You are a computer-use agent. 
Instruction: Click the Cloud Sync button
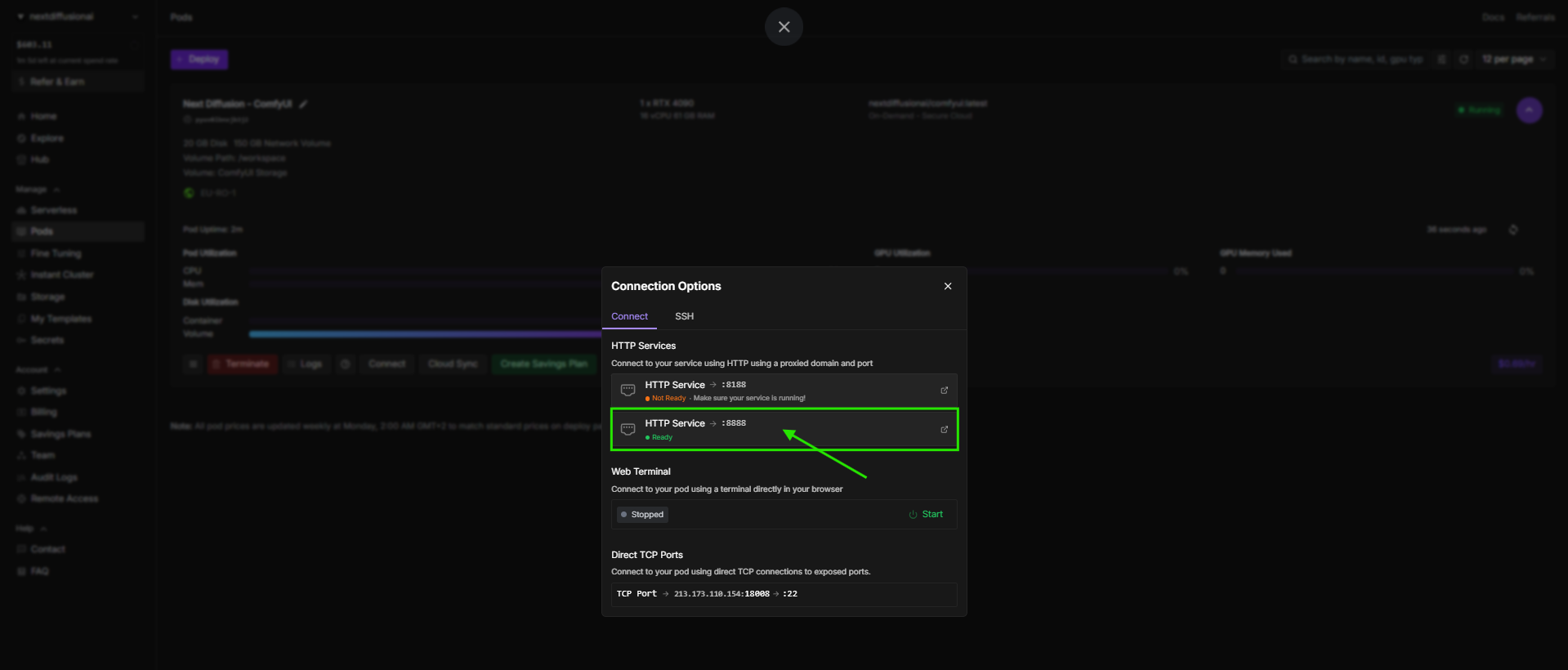coord(453,364)
